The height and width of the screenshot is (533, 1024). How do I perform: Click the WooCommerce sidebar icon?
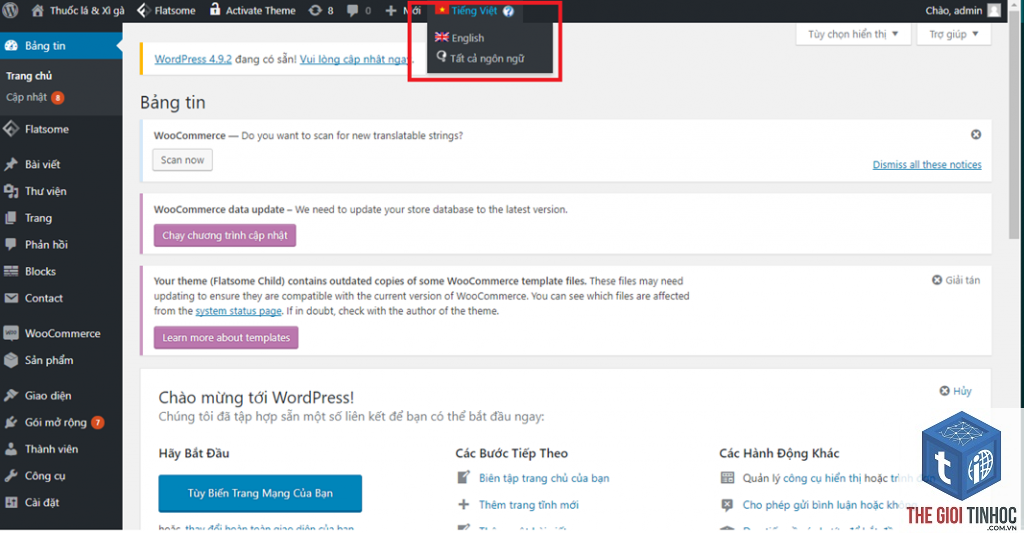tap(11, 333)
